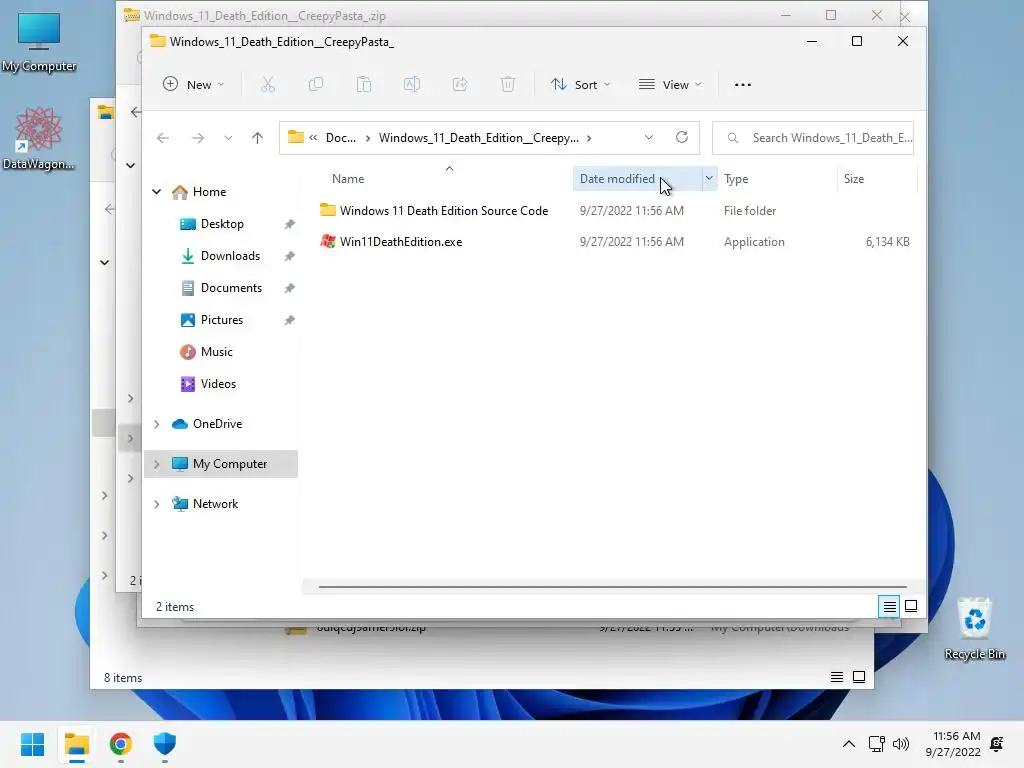1024x768 pixels.
Task: Expand the My Computer tree node
Action: click(157, 464)
